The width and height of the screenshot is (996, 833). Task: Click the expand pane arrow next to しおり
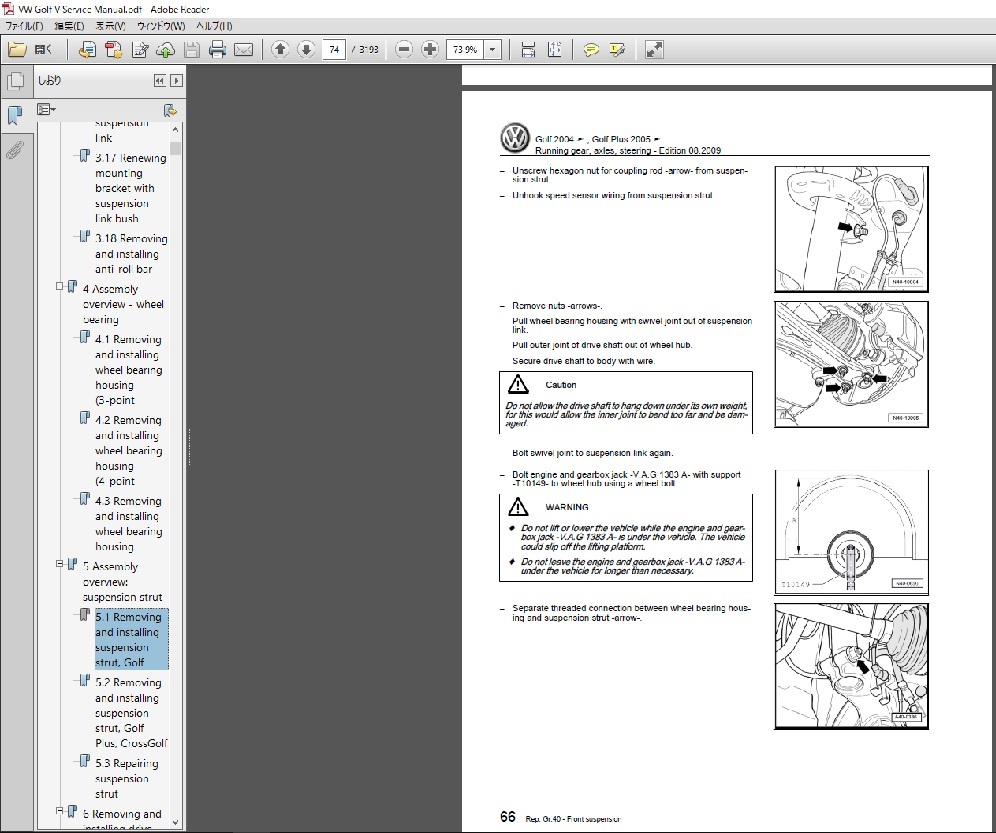click(177, 81)
